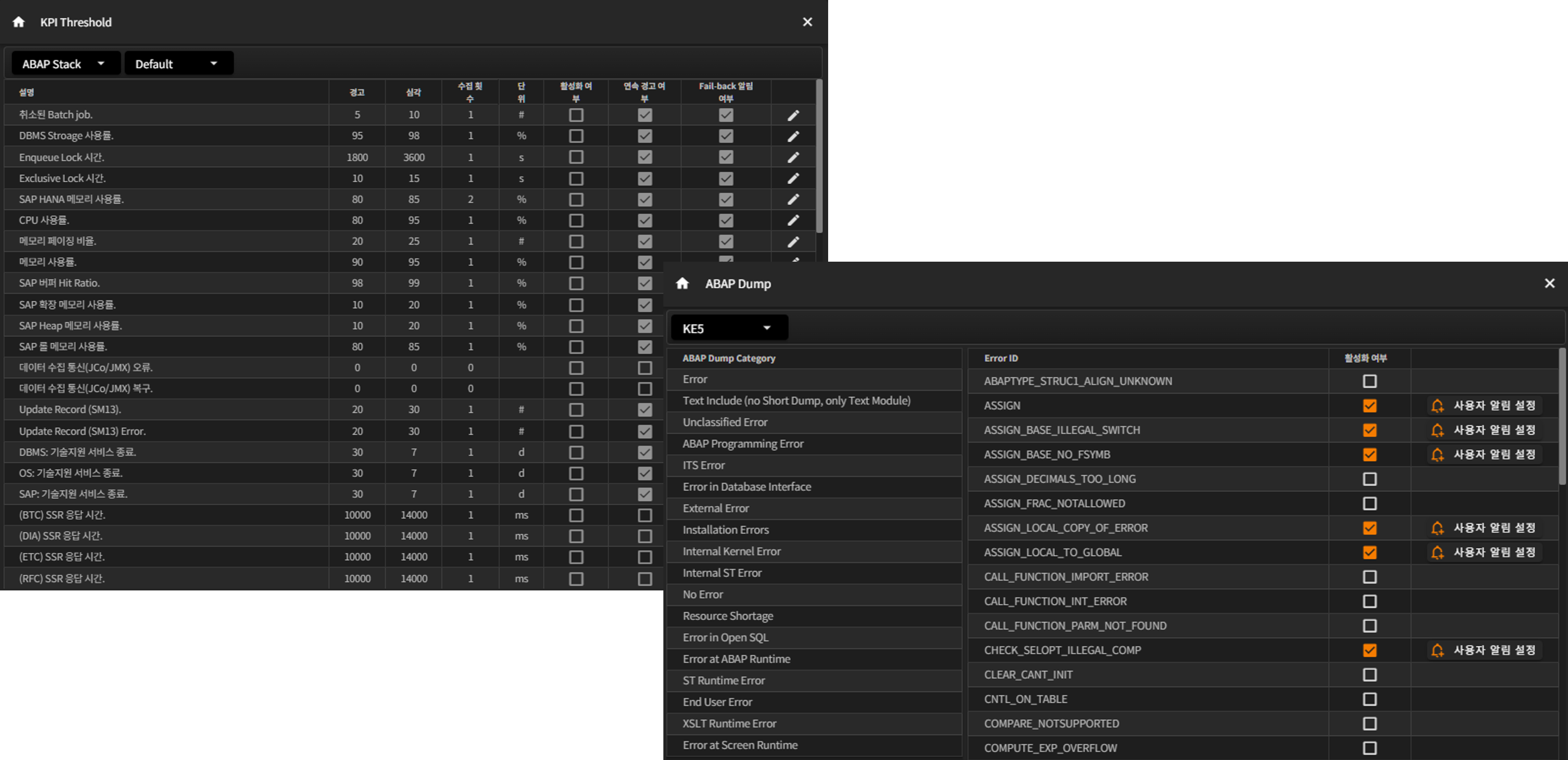Enable 활성화 checkbox for 취소된 Batch job
Screen dimensions: 1568x760
click(576, 115)
